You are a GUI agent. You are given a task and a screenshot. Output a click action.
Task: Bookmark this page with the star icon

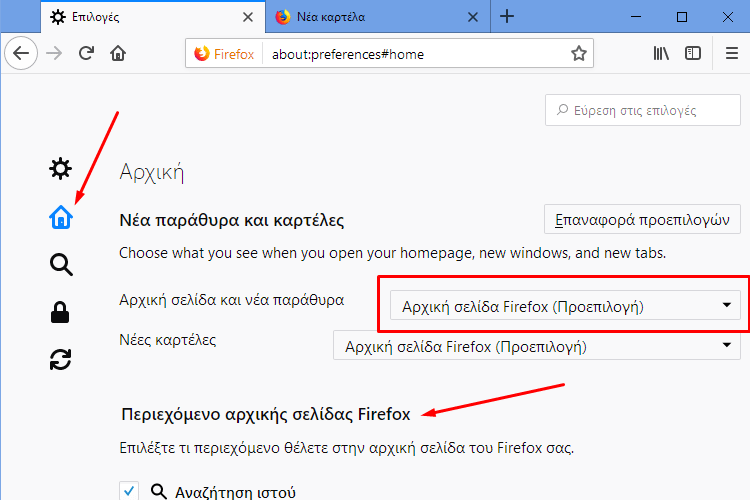(579, 53)
